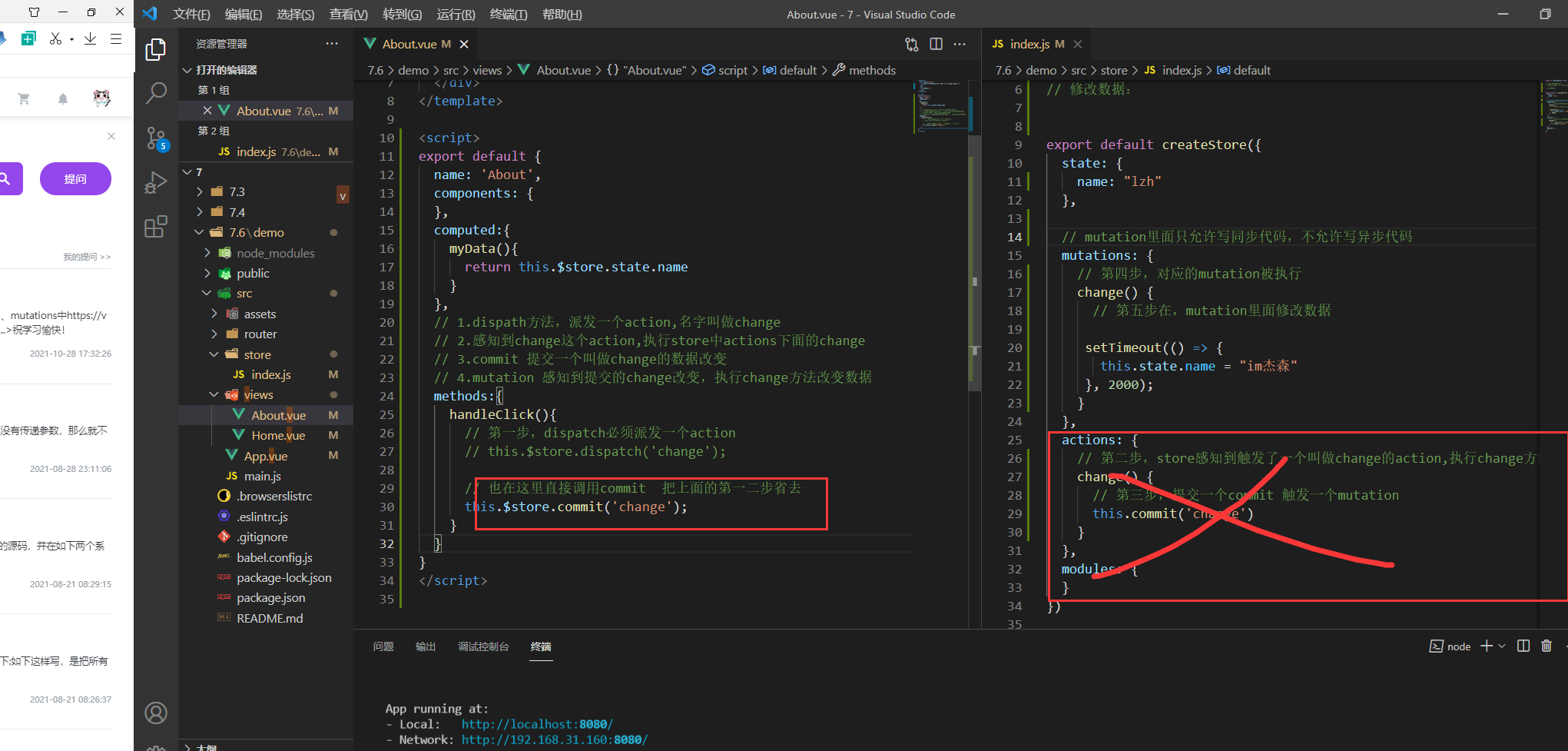The height and width of the screenshot is (751, 1568).
Task: Split the About.vue editor right
Action: [x=936, y=45]
